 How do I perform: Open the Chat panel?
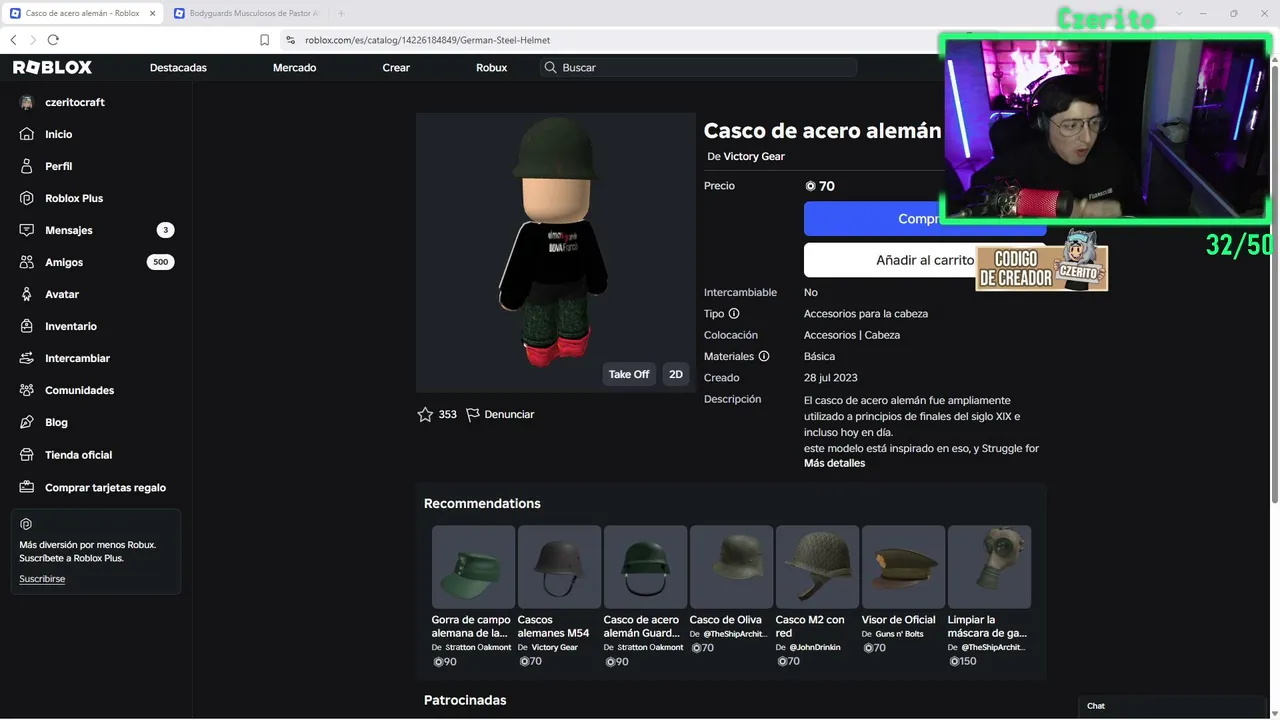[x=1172, y=706]
